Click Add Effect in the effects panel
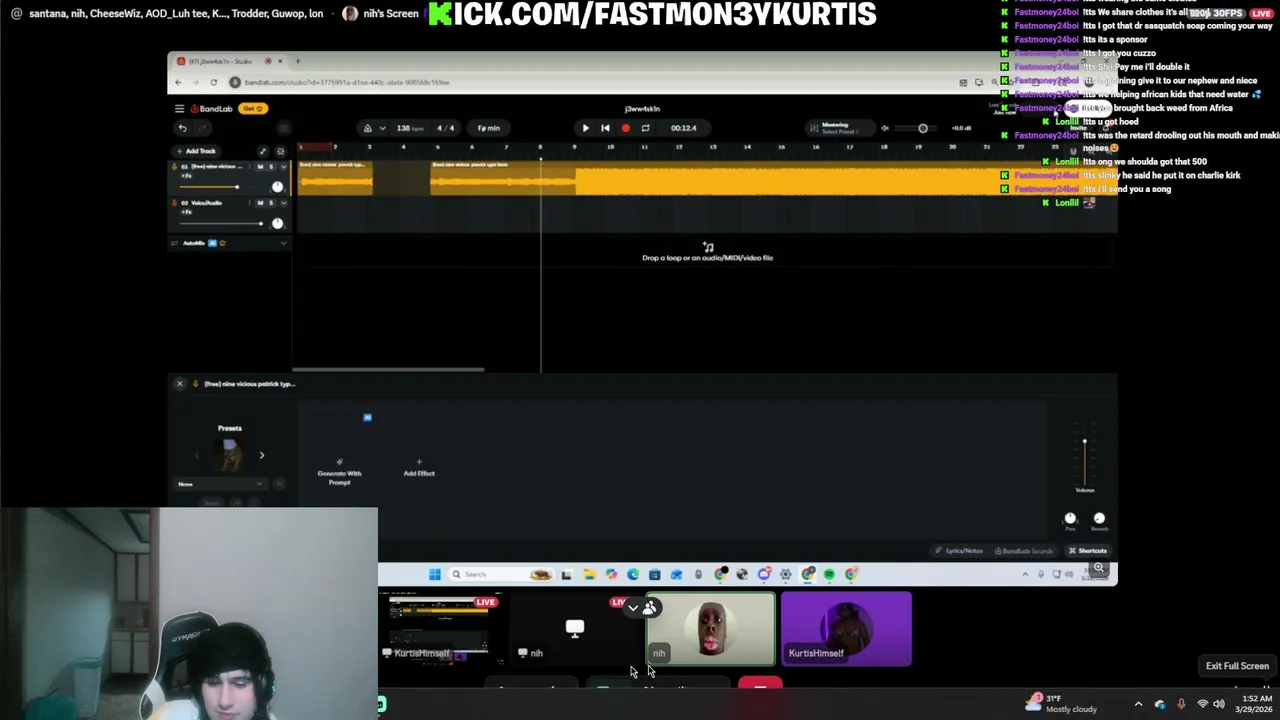 pyautogui.click(x=419, y=468)
